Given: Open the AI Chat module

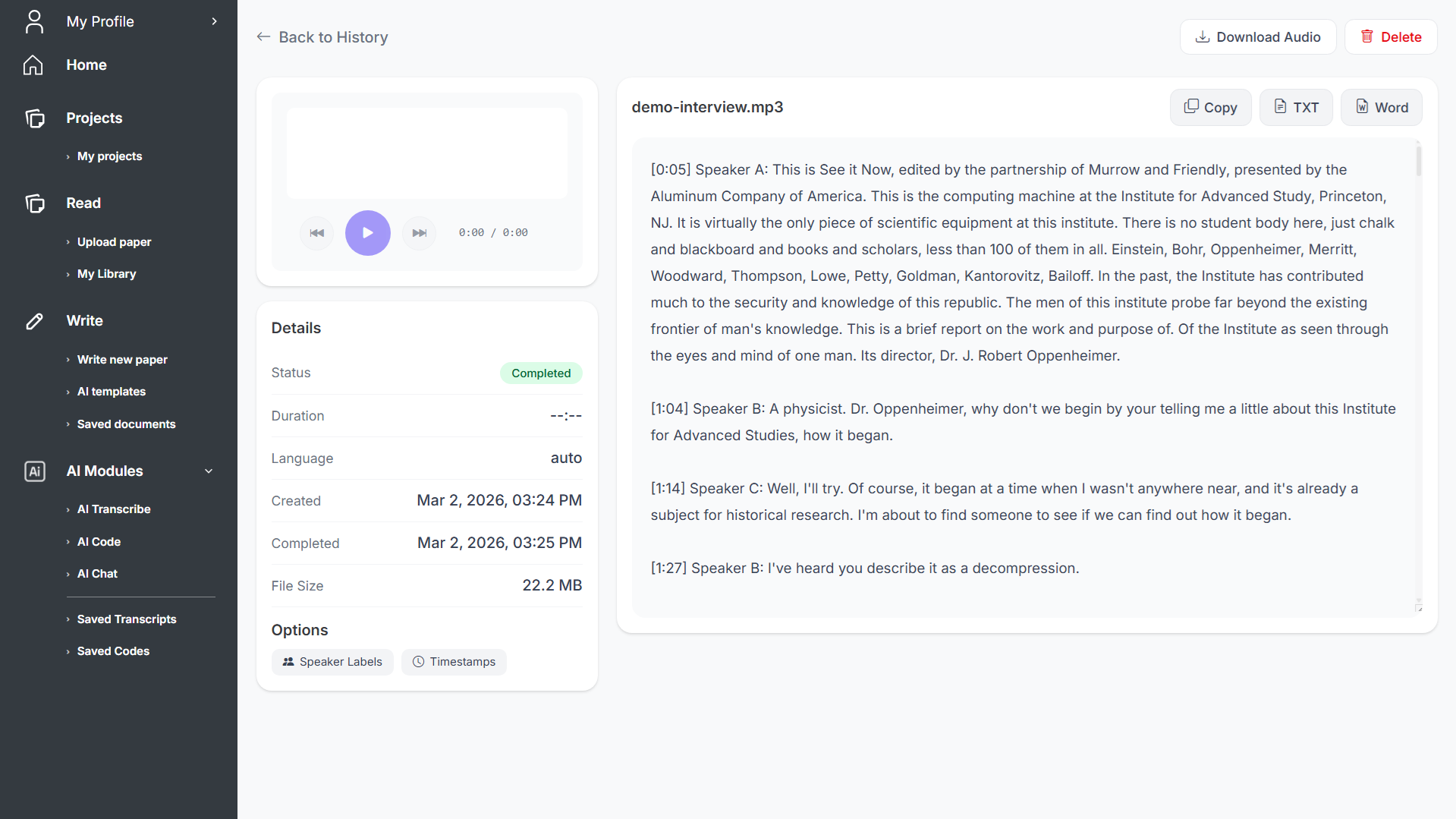Looking at the screenshot, I should click(x=97, y=574).
